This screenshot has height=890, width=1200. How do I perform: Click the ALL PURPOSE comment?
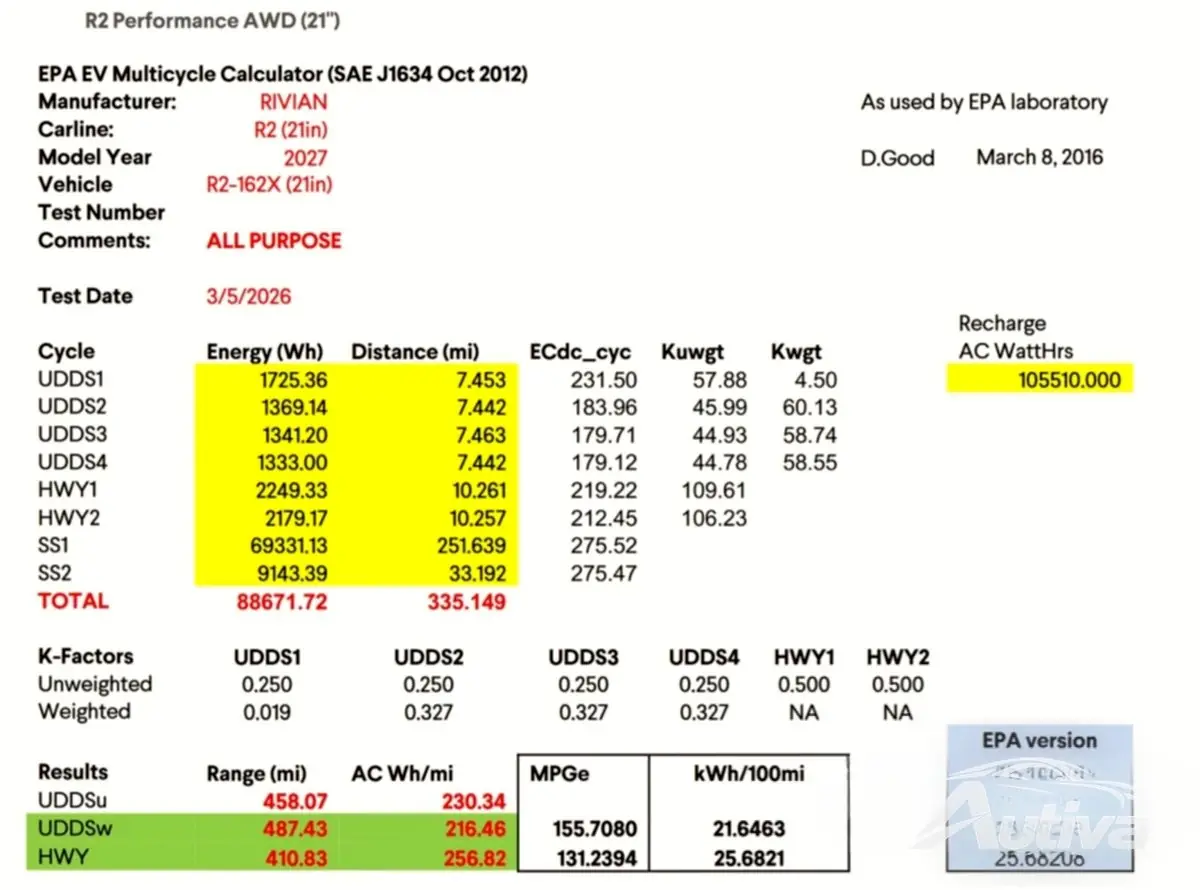pos(274,241)
